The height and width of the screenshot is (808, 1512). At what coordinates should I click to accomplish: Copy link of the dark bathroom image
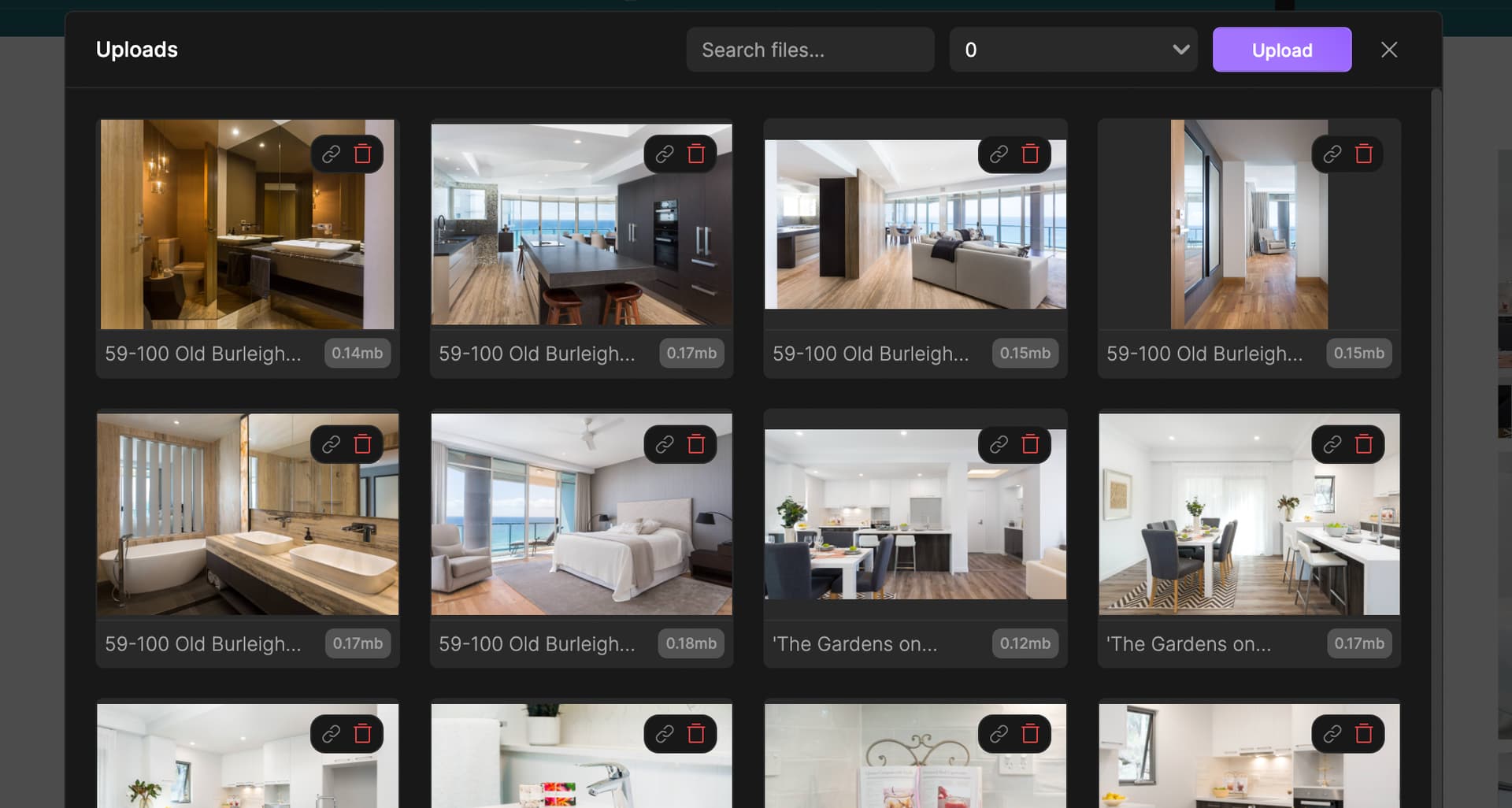pyautogui.click(x=331, y=154)
